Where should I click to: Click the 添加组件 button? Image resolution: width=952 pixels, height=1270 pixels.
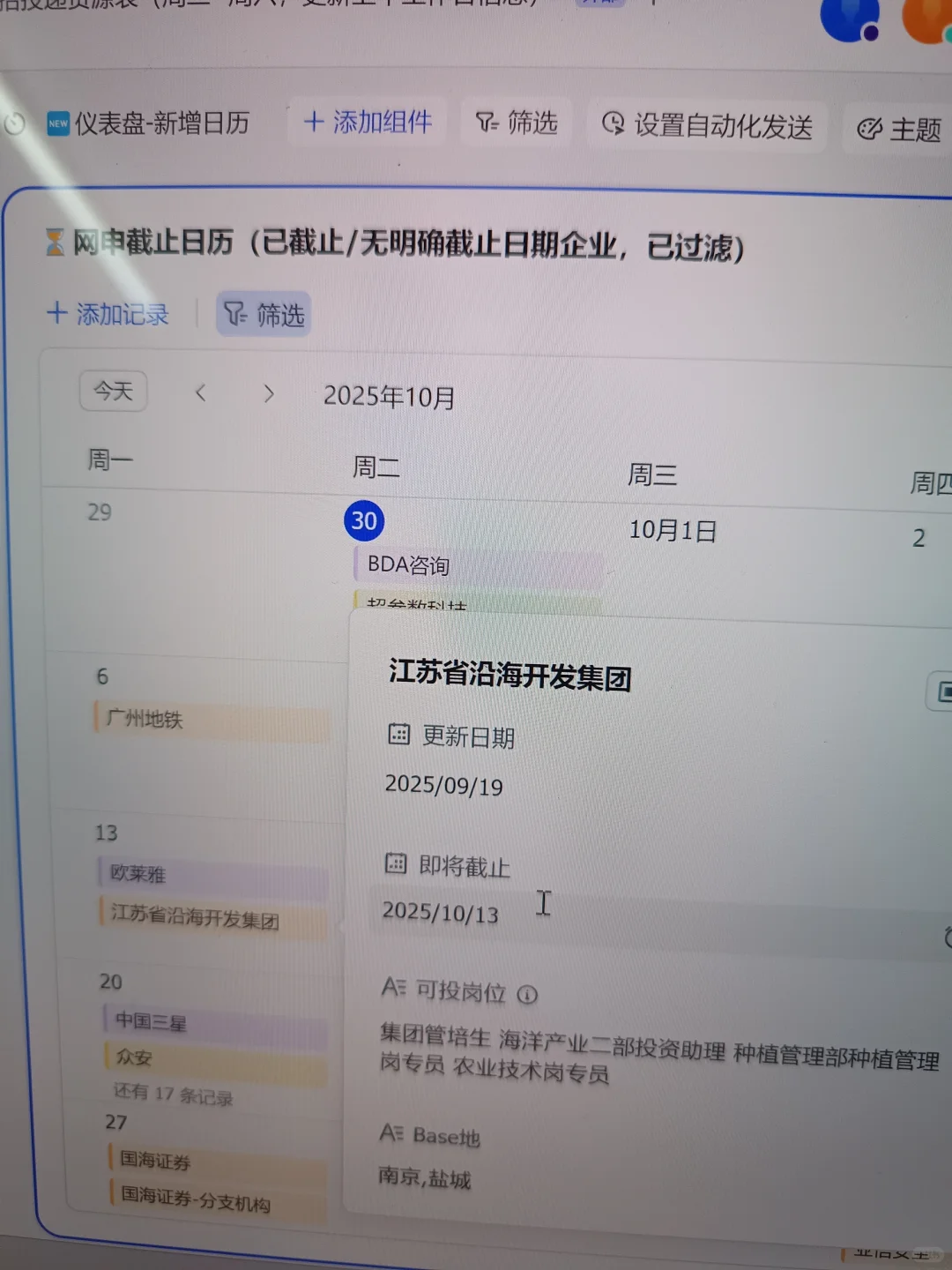[367, 122]
